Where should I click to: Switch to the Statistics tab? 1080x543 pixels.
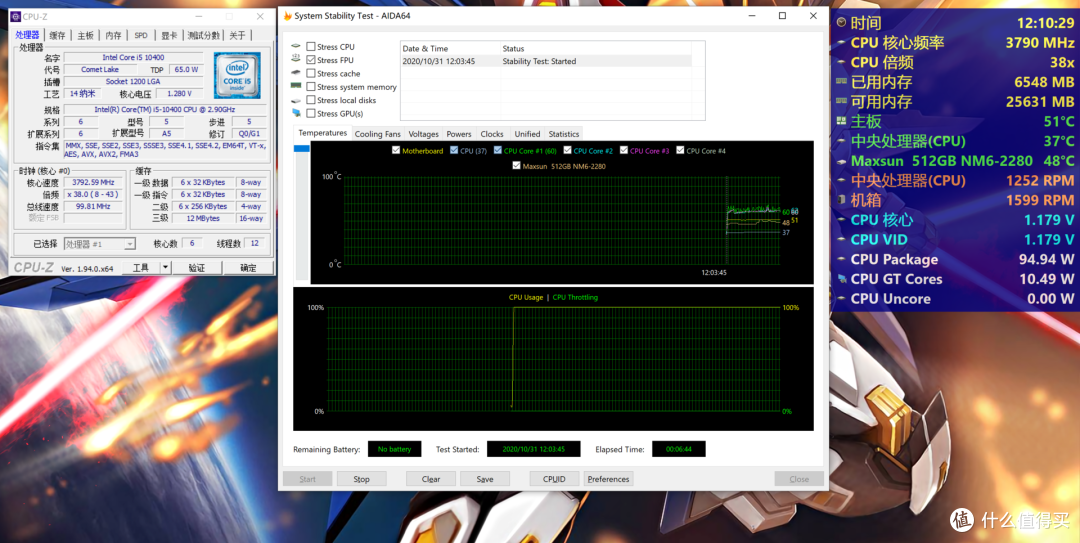point(563,134)
